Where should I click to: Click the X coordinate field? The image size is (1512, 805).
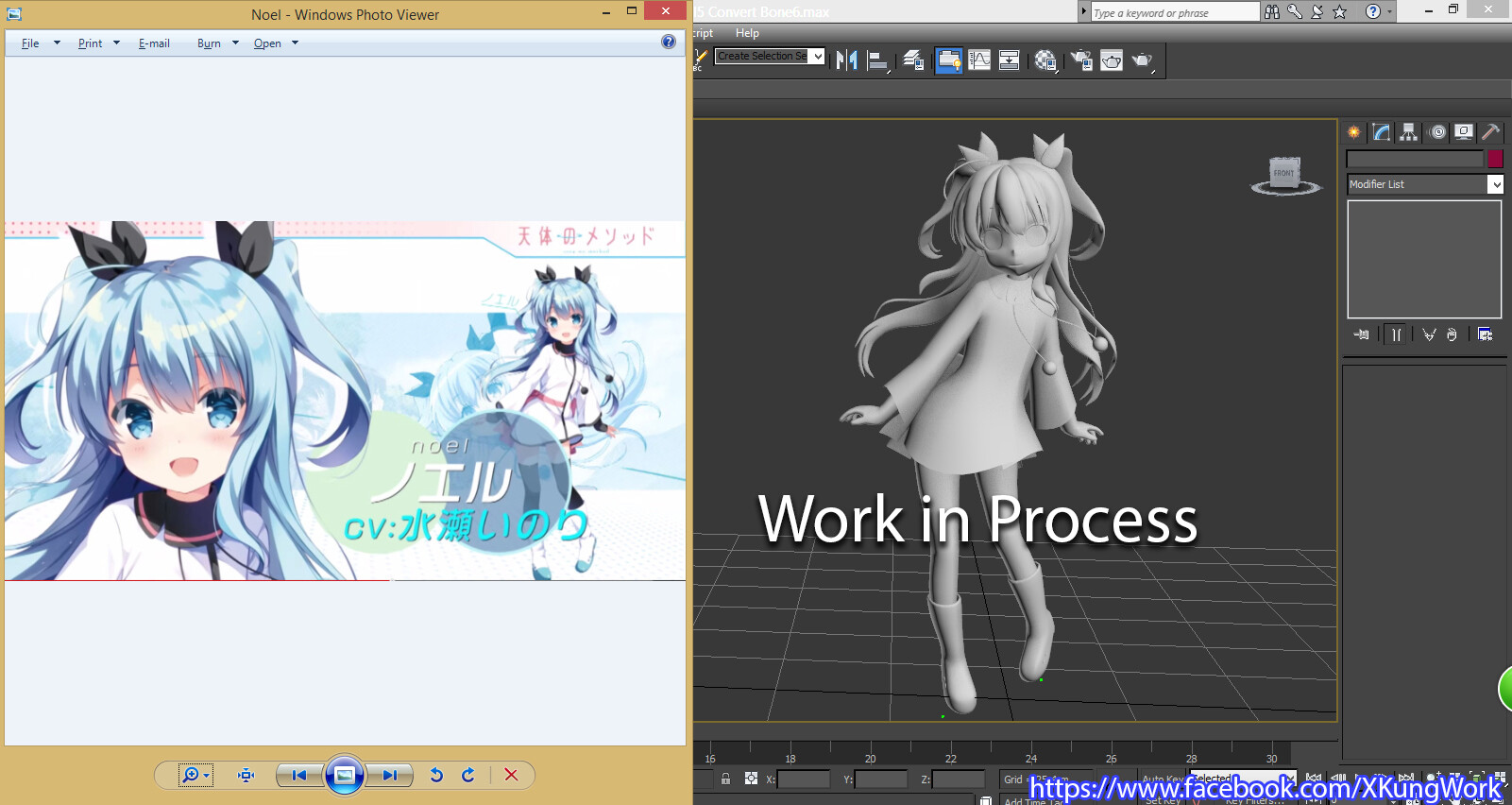pos(804,779)
